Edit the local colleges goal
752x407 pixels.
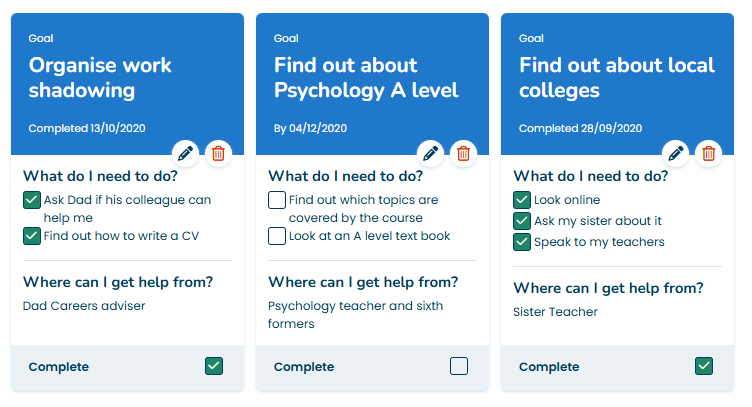(676, 153)
